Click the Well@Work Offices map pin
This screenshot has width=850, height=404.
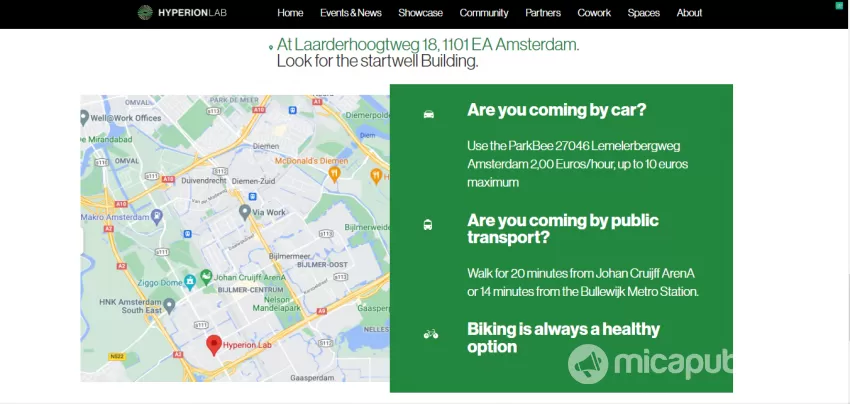pos(84,118)
